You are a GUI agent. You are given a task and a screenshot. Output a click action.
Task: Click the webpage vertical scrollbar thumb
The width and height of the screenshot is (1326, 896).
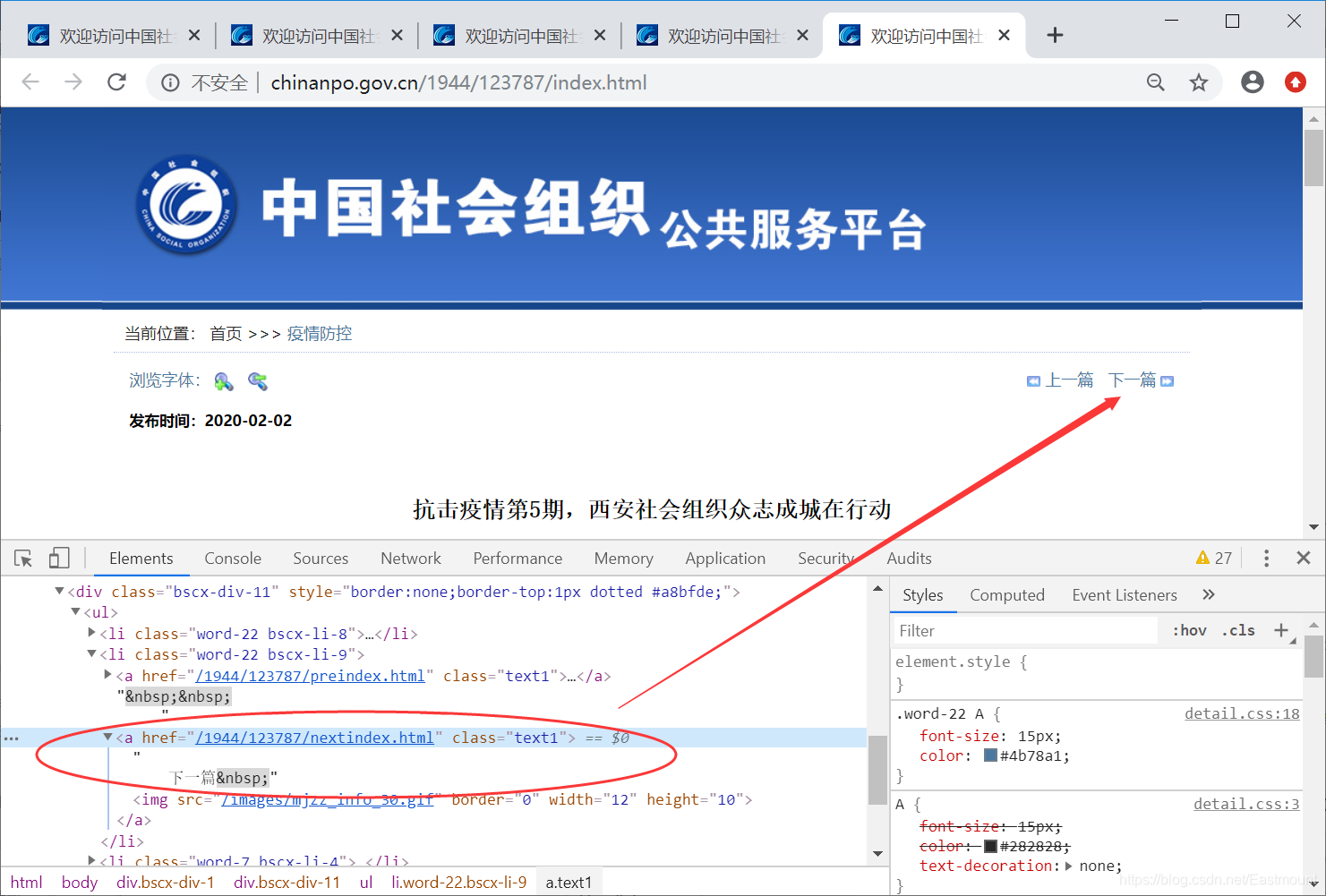[1313, 158]
